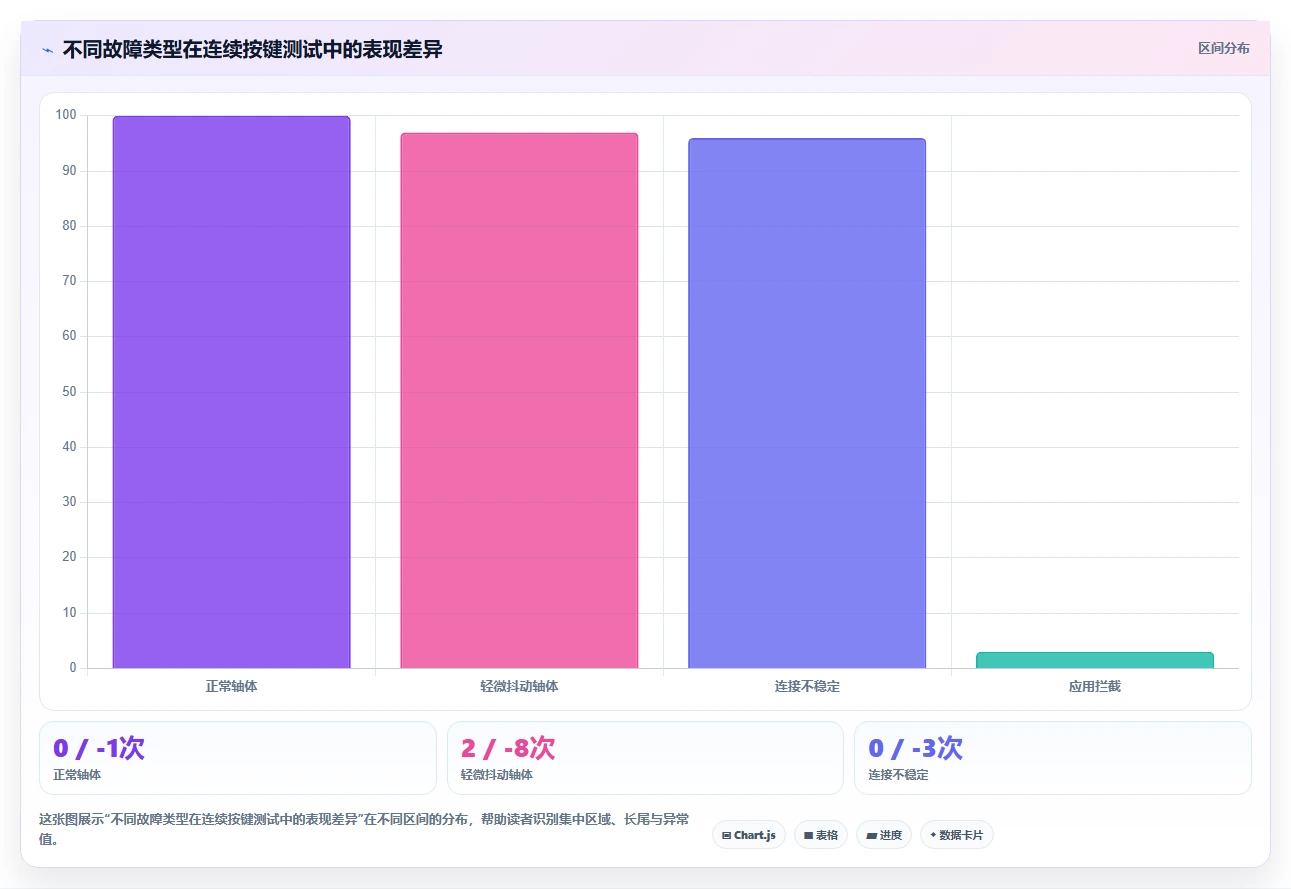Image resolution: width=1291 pixels, height=889 pixels.
Task: Click the description paragraph below the cards
Action: 364,830
